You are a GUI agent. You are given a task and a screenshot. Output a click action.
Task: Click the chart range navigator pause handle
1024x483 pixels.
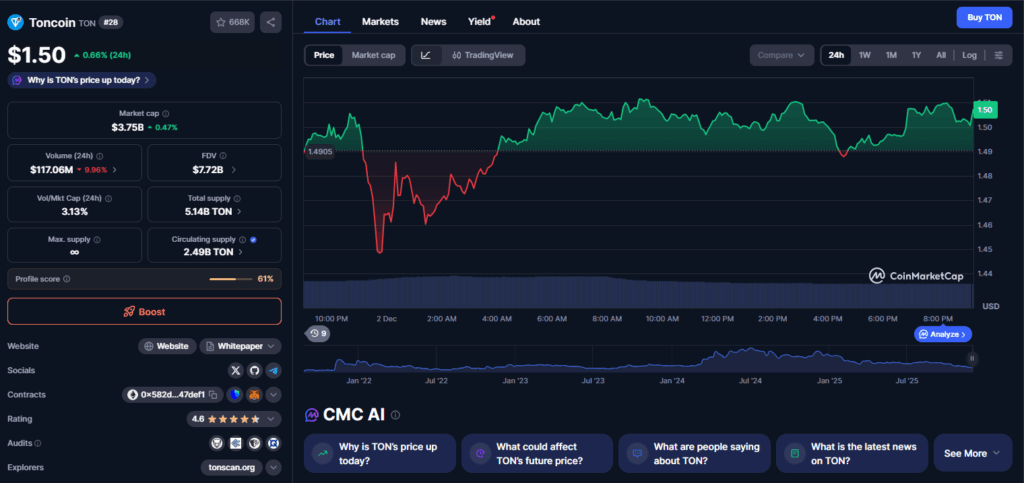click(x=971, y=358)
